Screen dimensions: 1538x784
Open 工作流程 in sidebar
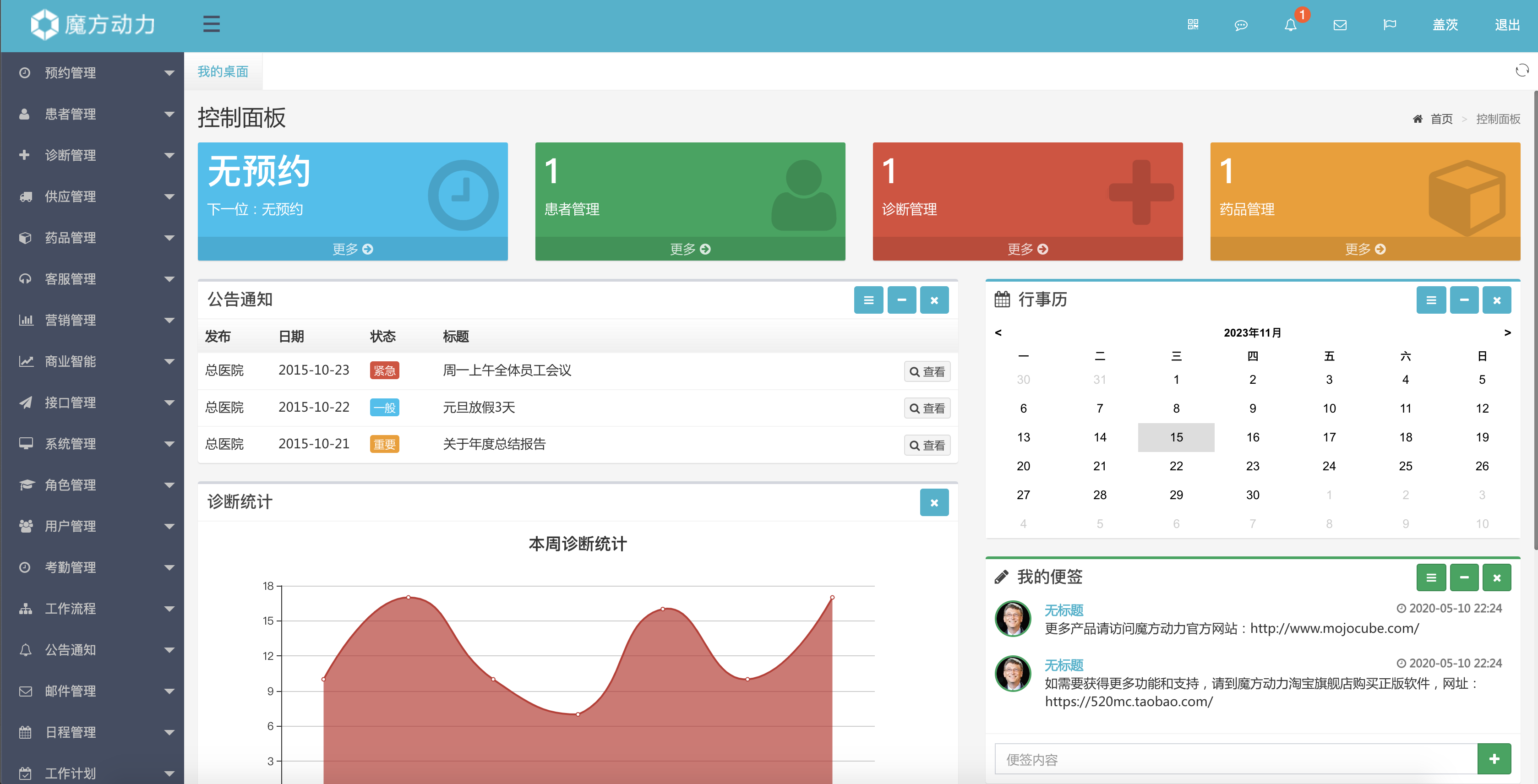(92, 609)
